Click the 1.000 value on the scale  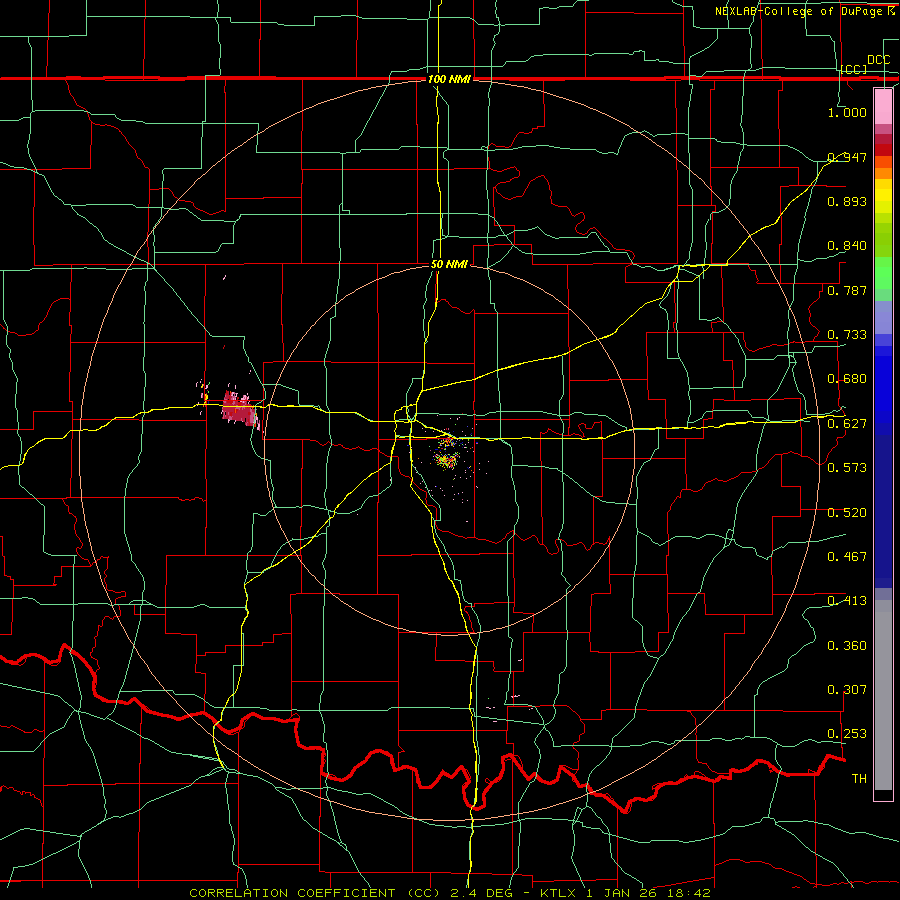tap(847, 112)
